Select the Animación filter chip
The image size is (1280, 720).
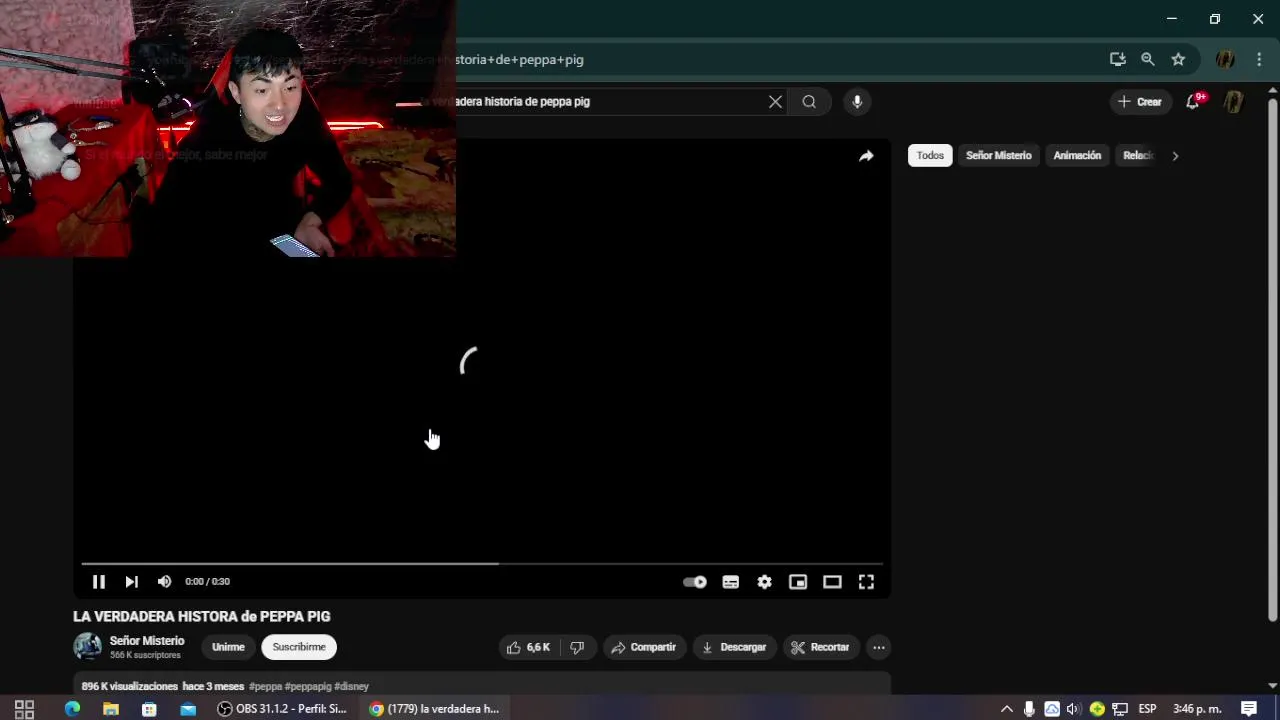point(1077,155)
